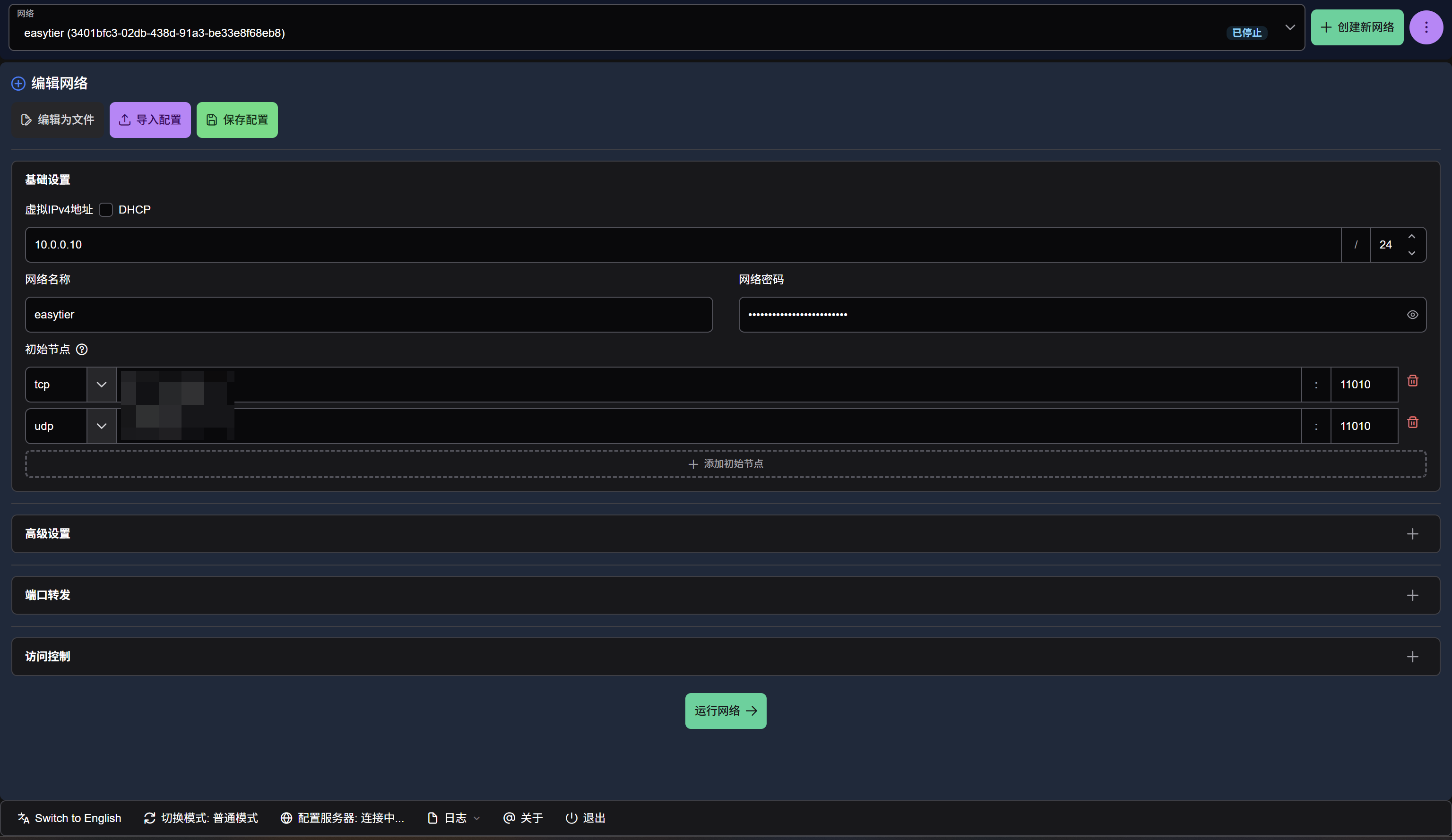Reveal the network password with the eye icon

coord(1412,314)
